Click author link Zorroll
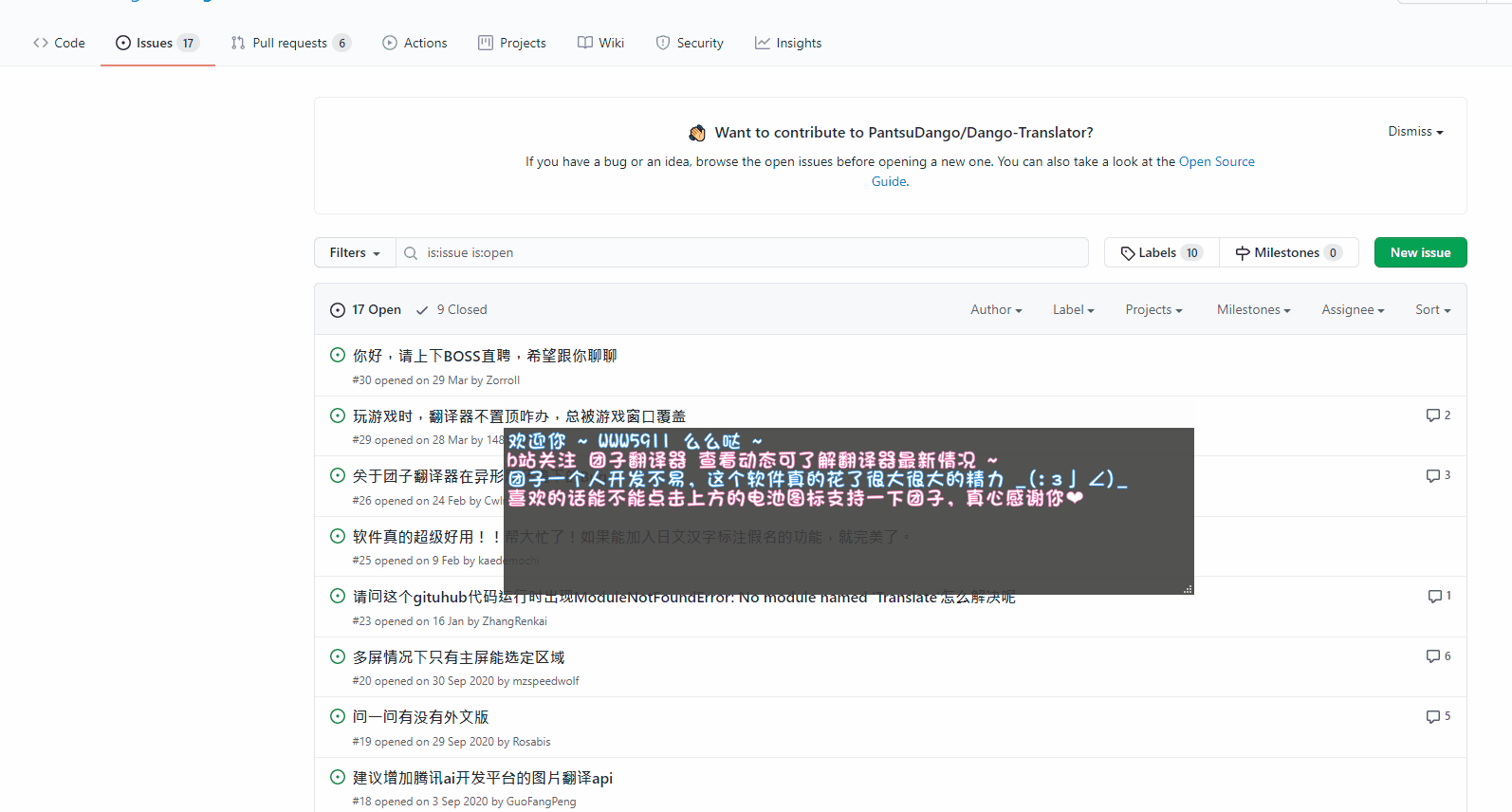The width and height of the screenshot is (1512, 812). 503,380
